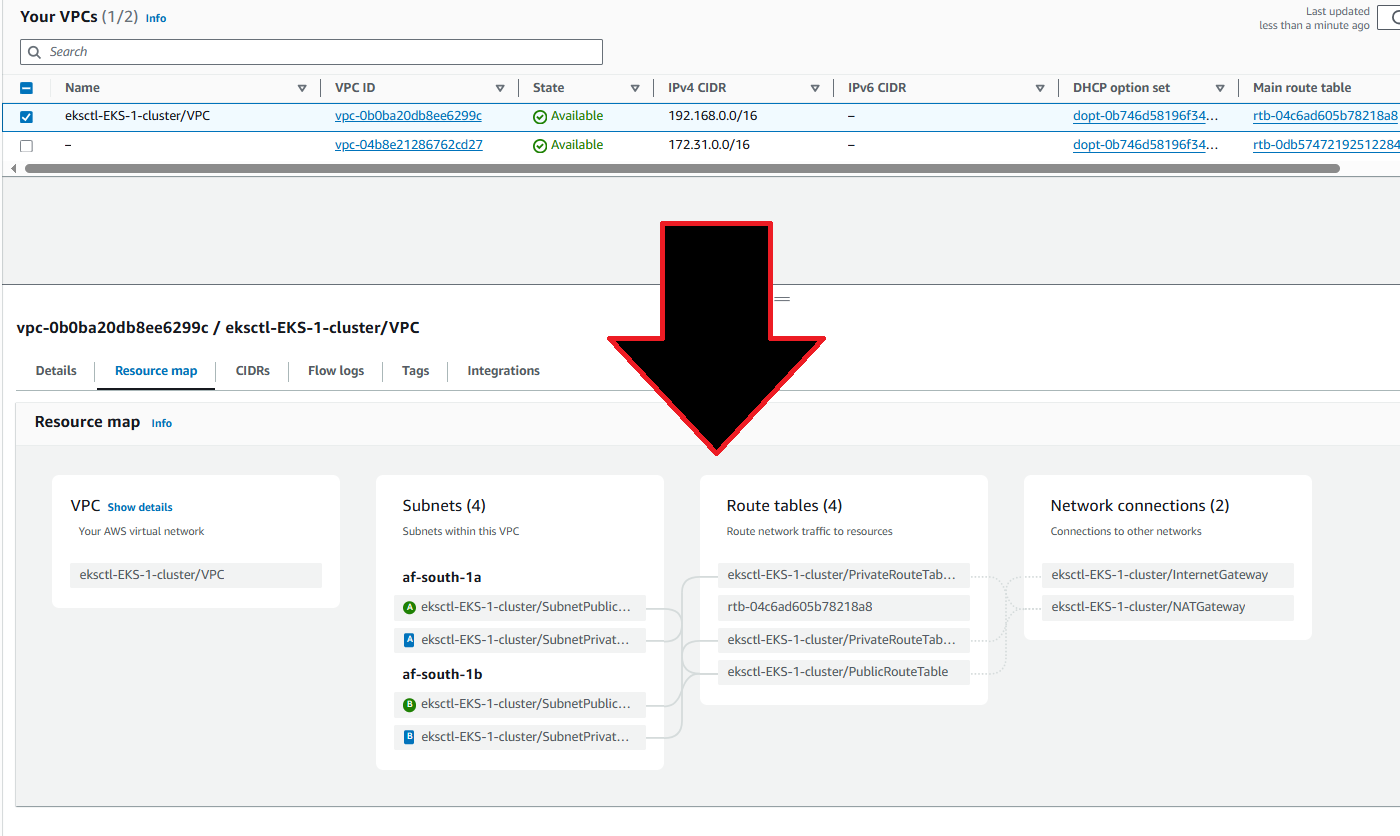The width and height of the screenshot is (1400, 836).
Task: Select eksctl-EKS-1-cluster/PublicRouteTable entry
Action: [844, 672]
